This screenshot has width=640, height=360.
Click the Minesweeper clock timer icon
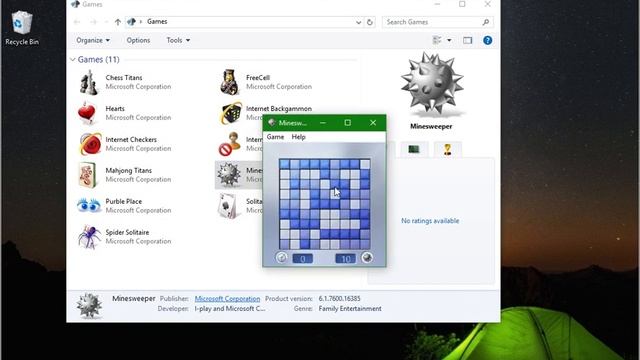(282, 258)
